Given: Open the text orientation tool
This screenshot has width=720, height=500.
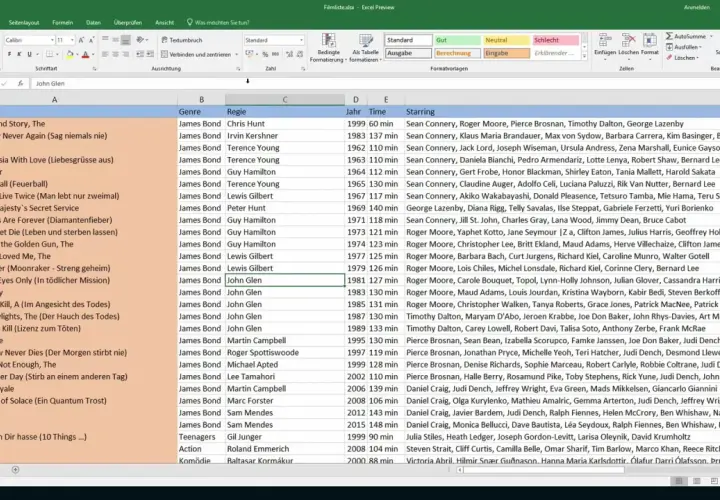Looking at the screenshot, I should click(142, 40).
